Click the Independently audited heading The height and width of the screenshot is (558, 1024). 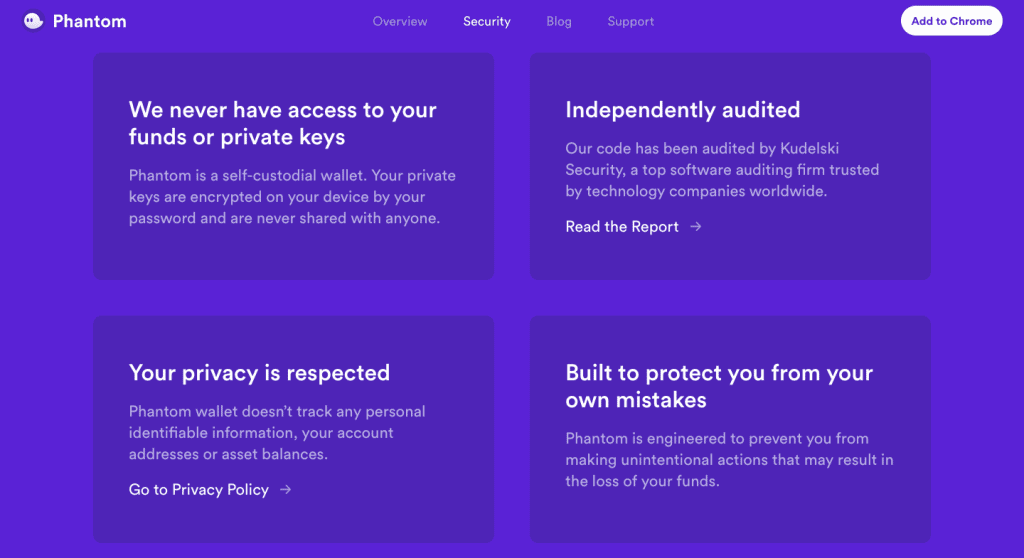pos(682,110)
